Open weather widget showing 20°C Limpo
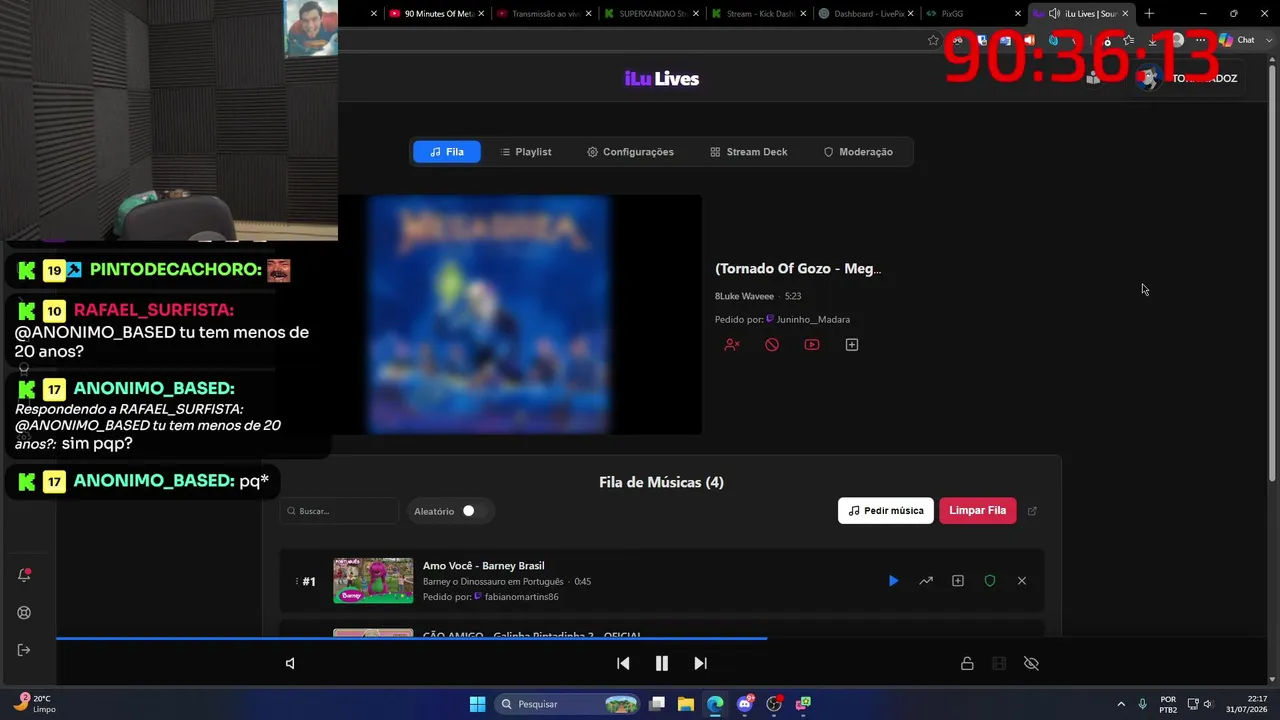The height and width of the screenshot is (720, 1280). [35, 704]
